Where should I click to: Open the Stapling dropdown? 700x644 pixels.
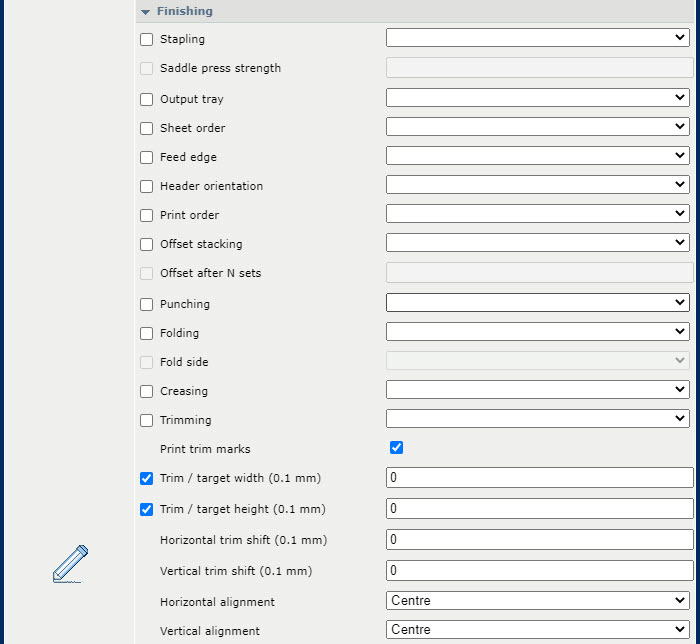538,38
